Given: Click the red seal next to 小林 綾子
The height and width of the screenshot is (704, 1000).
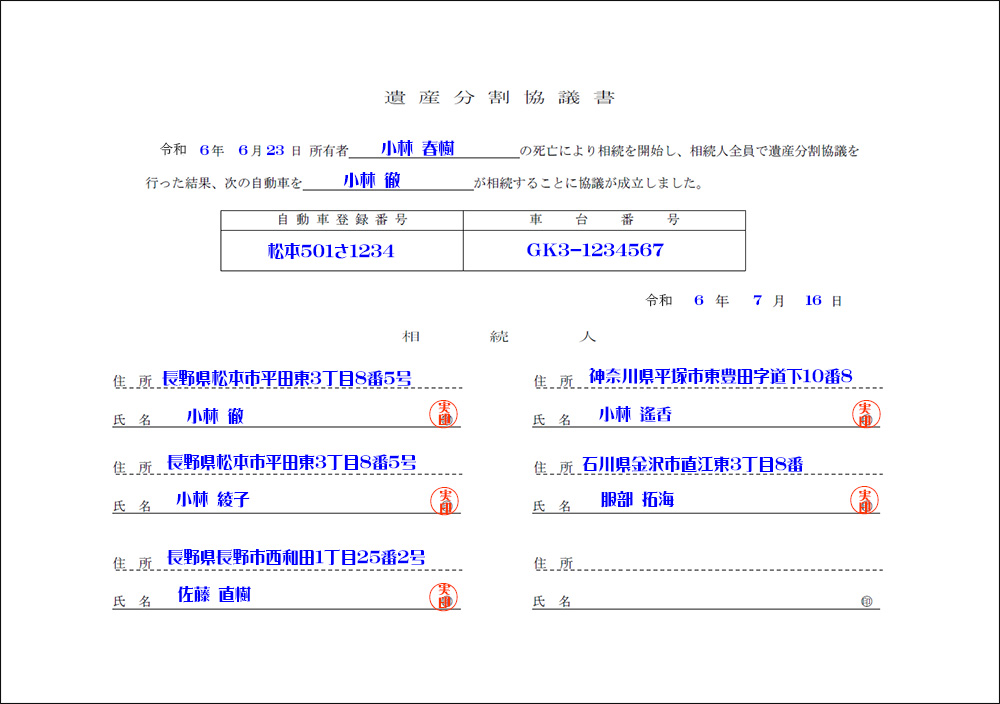Looking at the screenshot, I should (x=443, y=500).
